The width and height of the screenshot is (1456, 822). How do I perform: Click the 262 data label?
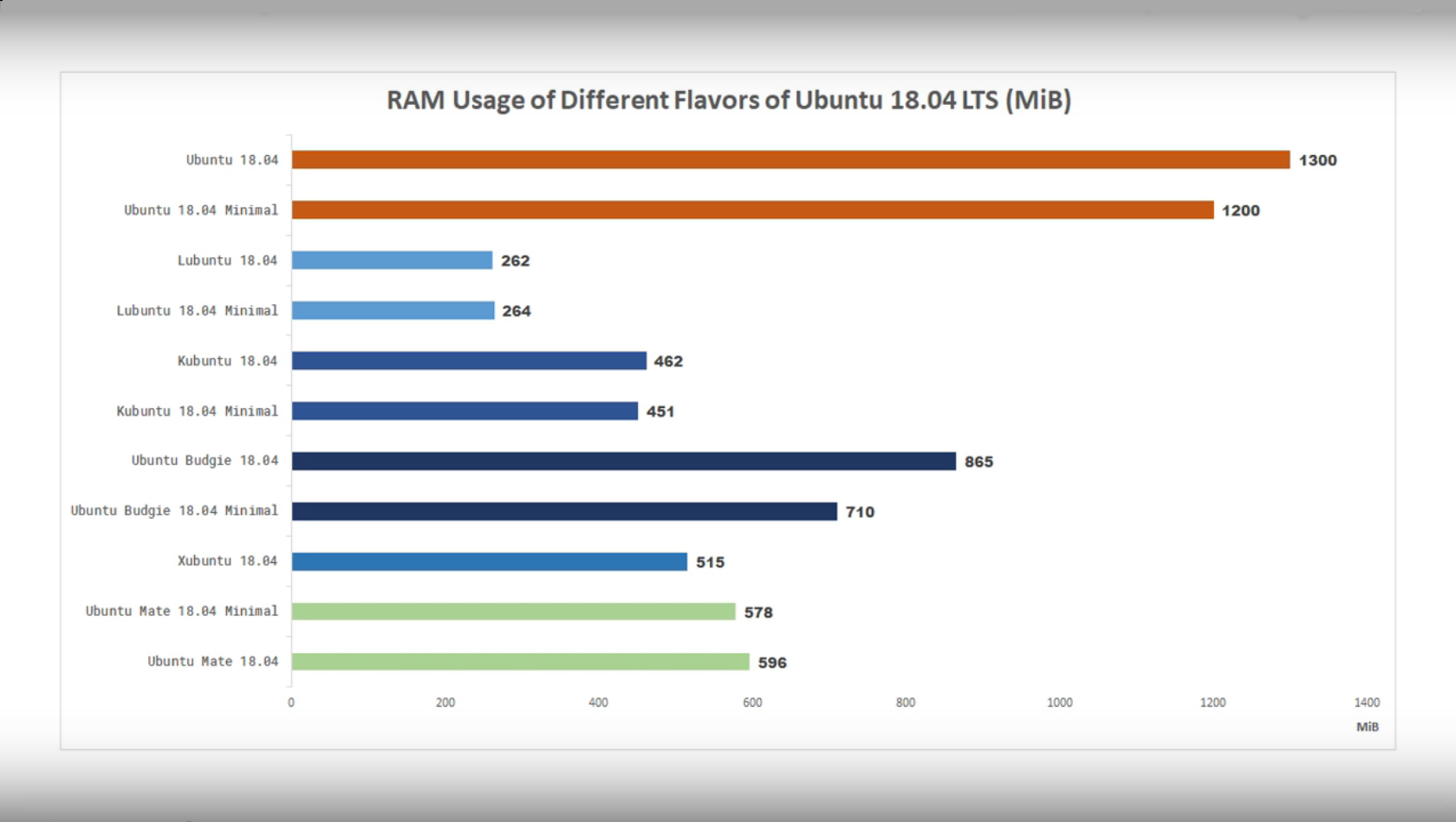(x=515, y=261)
